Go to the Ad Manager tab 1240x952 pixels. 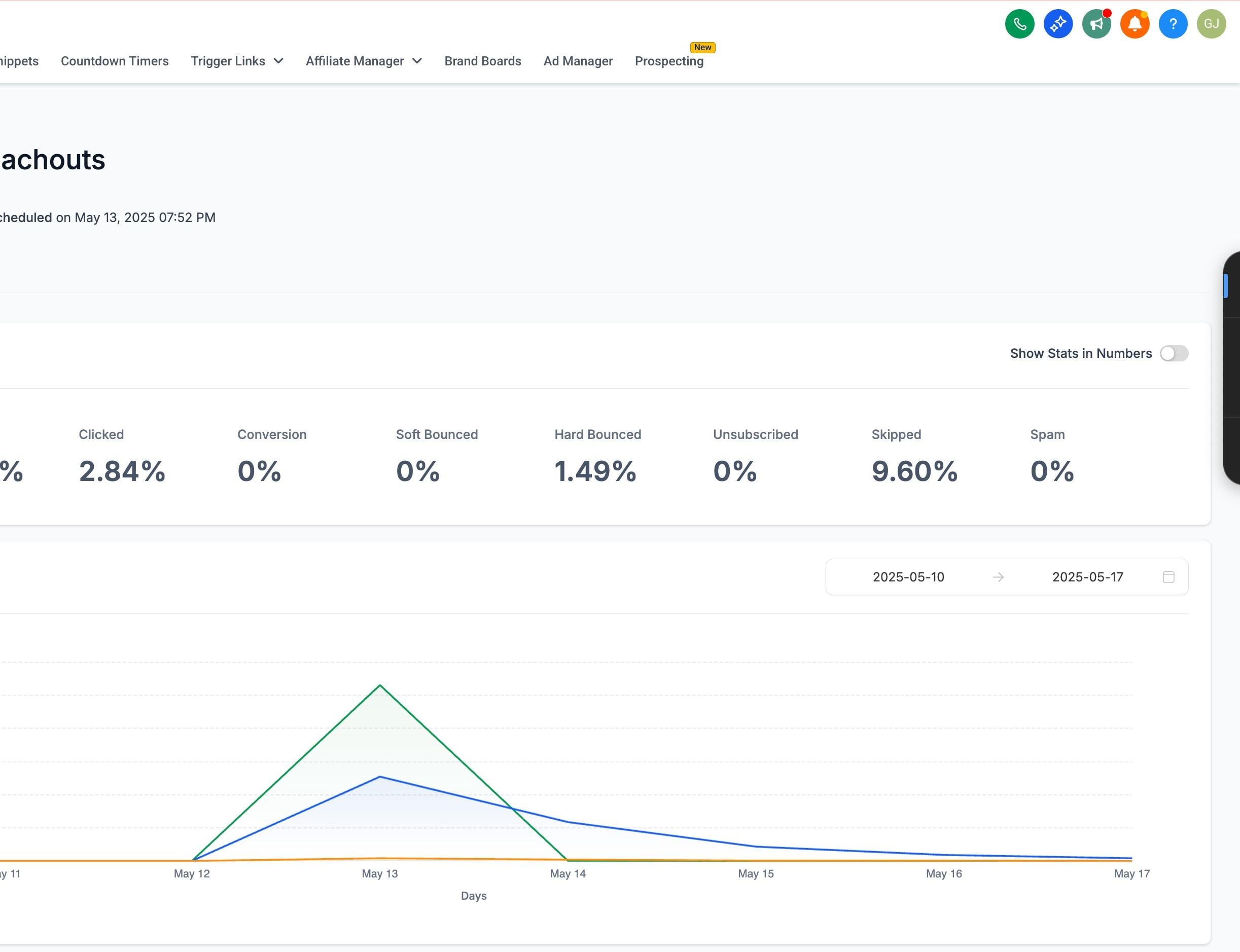[x=578, y=61]
